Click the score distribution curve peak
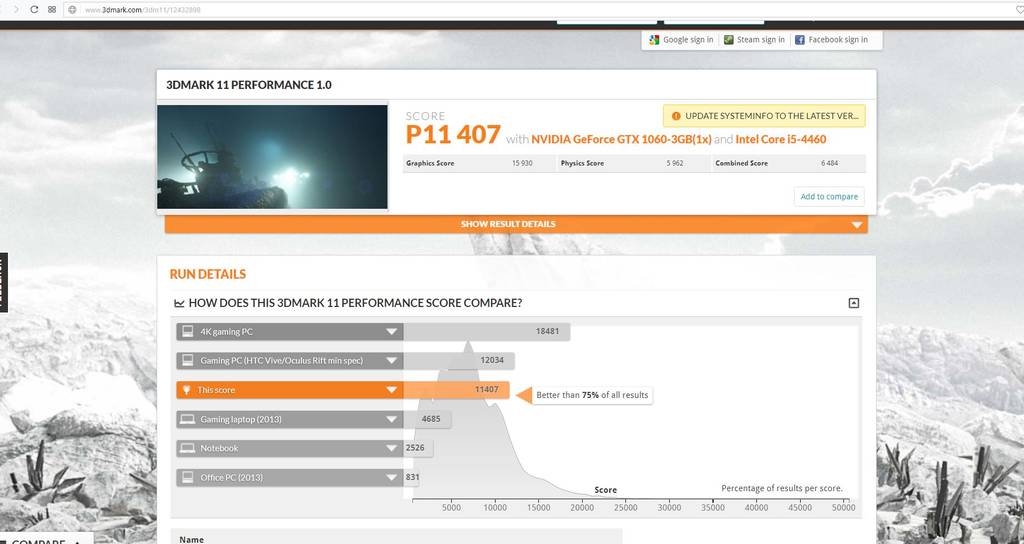The height and width of the screenshot is (544, 1024). click(468, 344)
